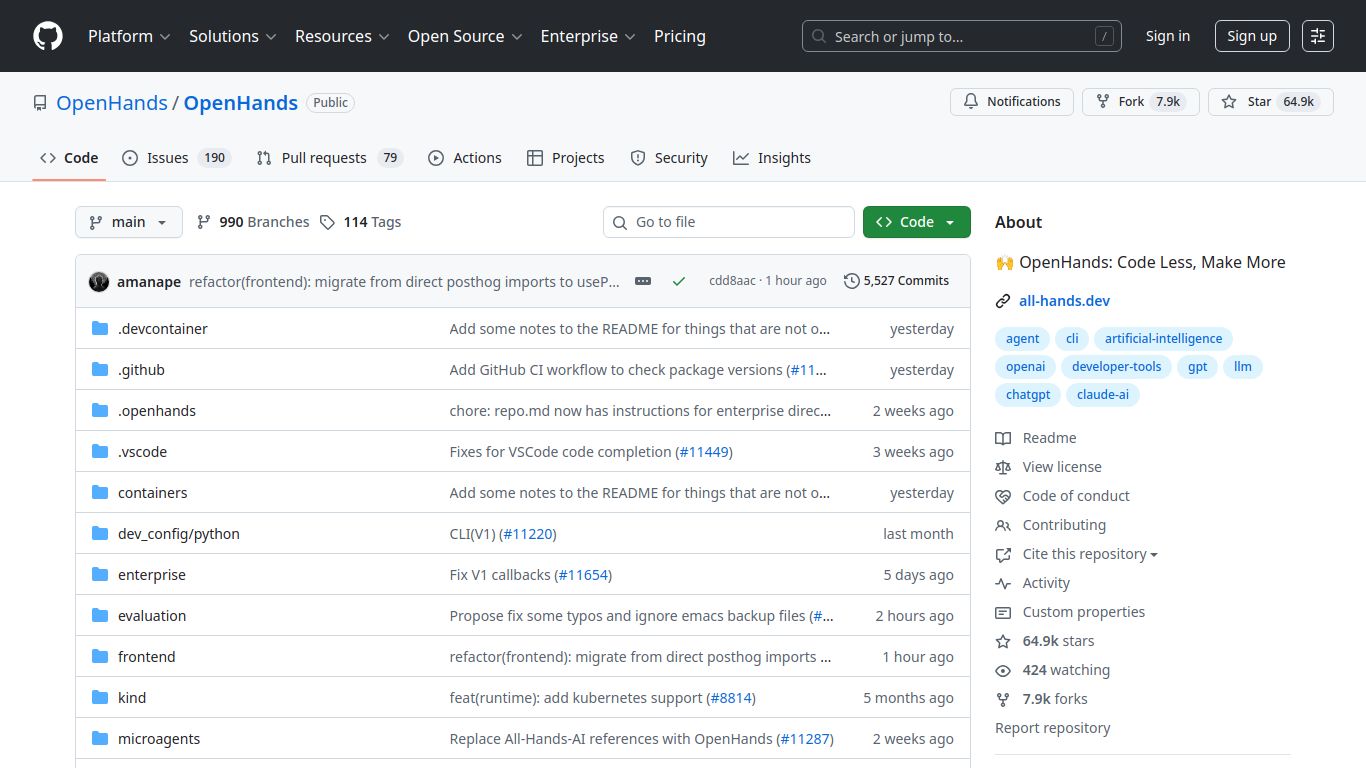Screen dimensions: 1366x768
Task: View tags using the tag icon
Action: coord(328,221)
